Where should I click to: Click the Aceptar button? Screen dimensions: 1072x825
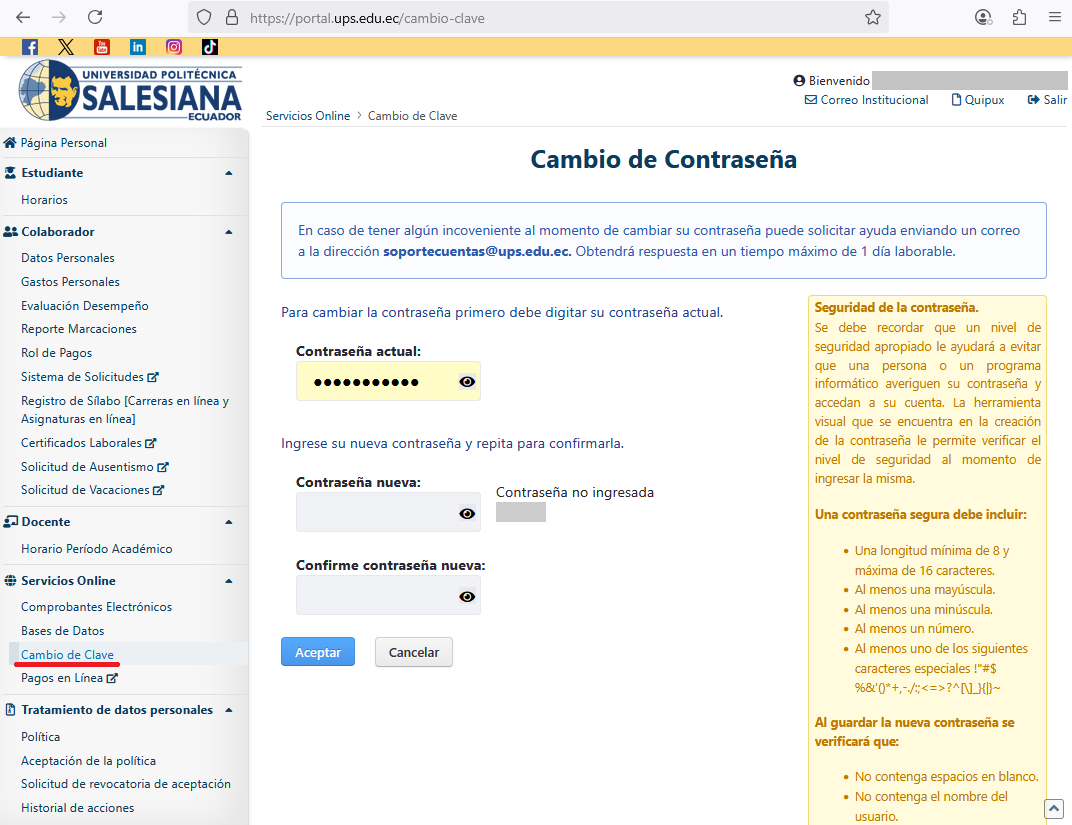coord(318,652)
